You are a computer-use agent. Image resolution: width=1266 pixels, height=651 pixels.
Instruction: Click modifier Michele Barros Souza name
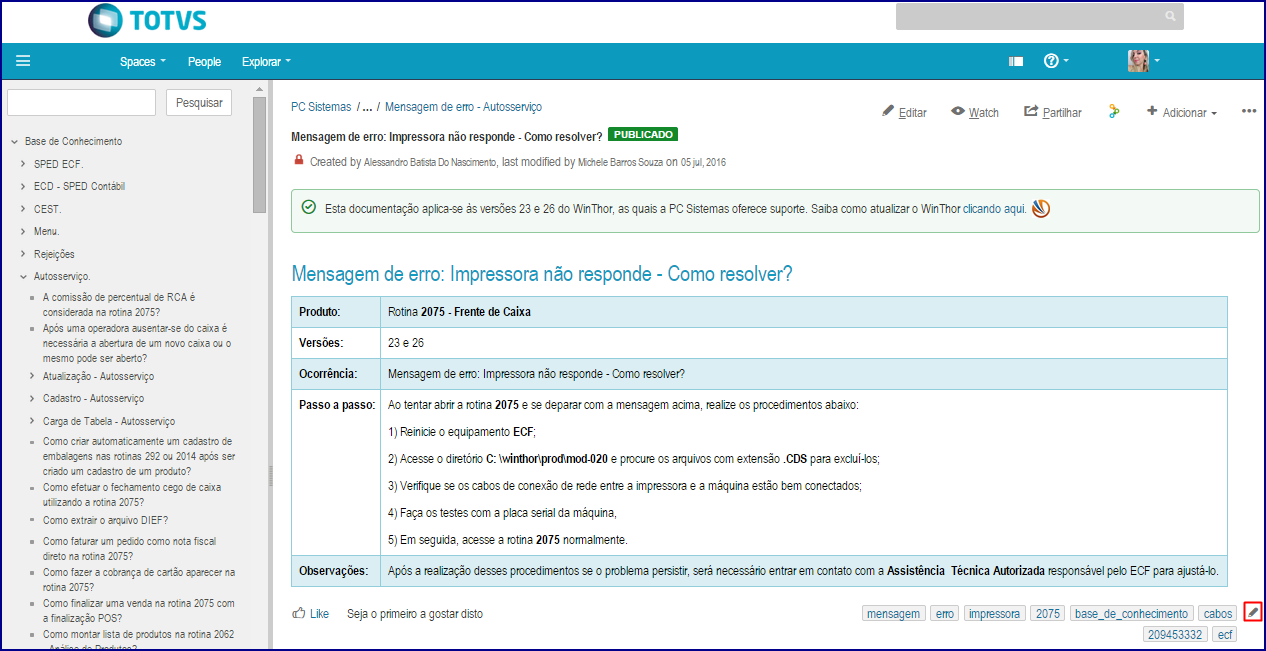tap(620, 162)
